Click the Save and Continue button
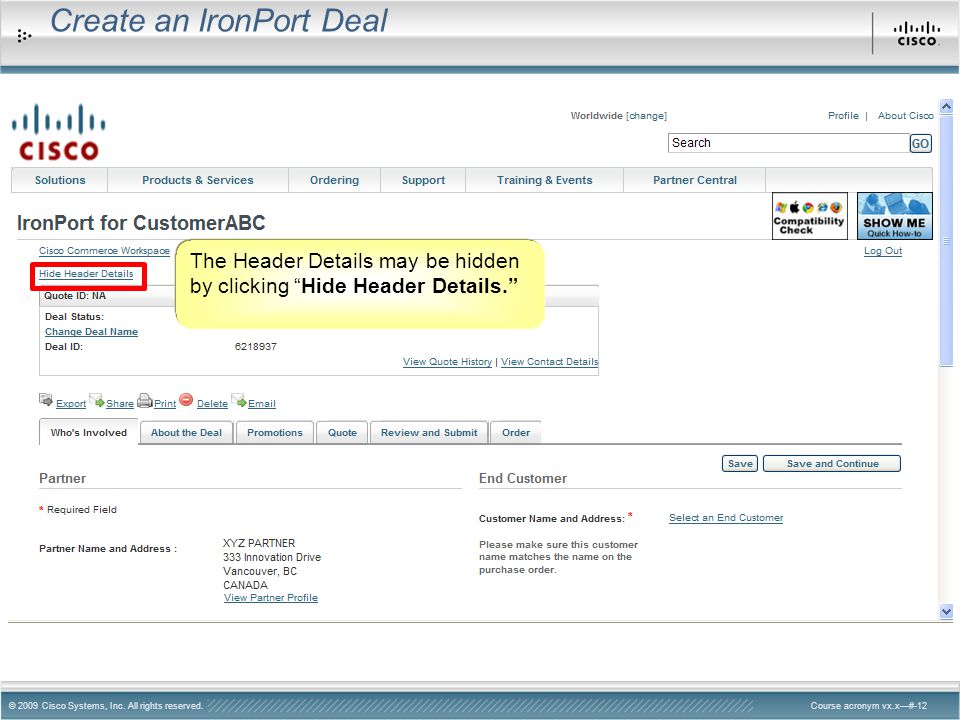Screen dimensions: 960x720 click(833, 463)
